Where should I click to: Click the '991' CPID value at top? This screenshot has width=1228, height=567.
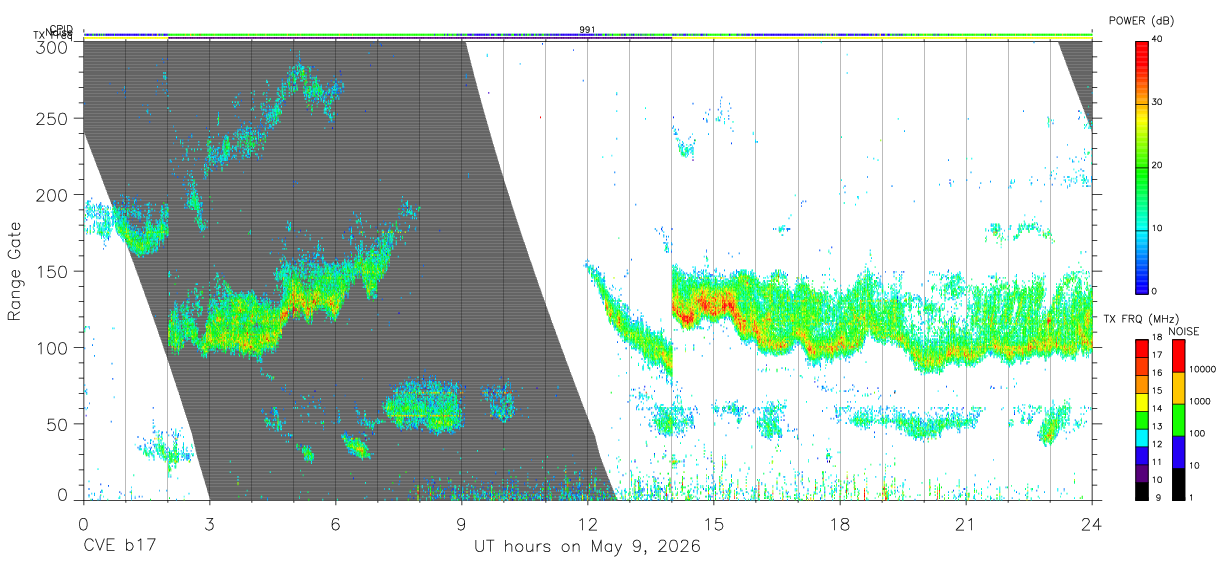point(587,30)
